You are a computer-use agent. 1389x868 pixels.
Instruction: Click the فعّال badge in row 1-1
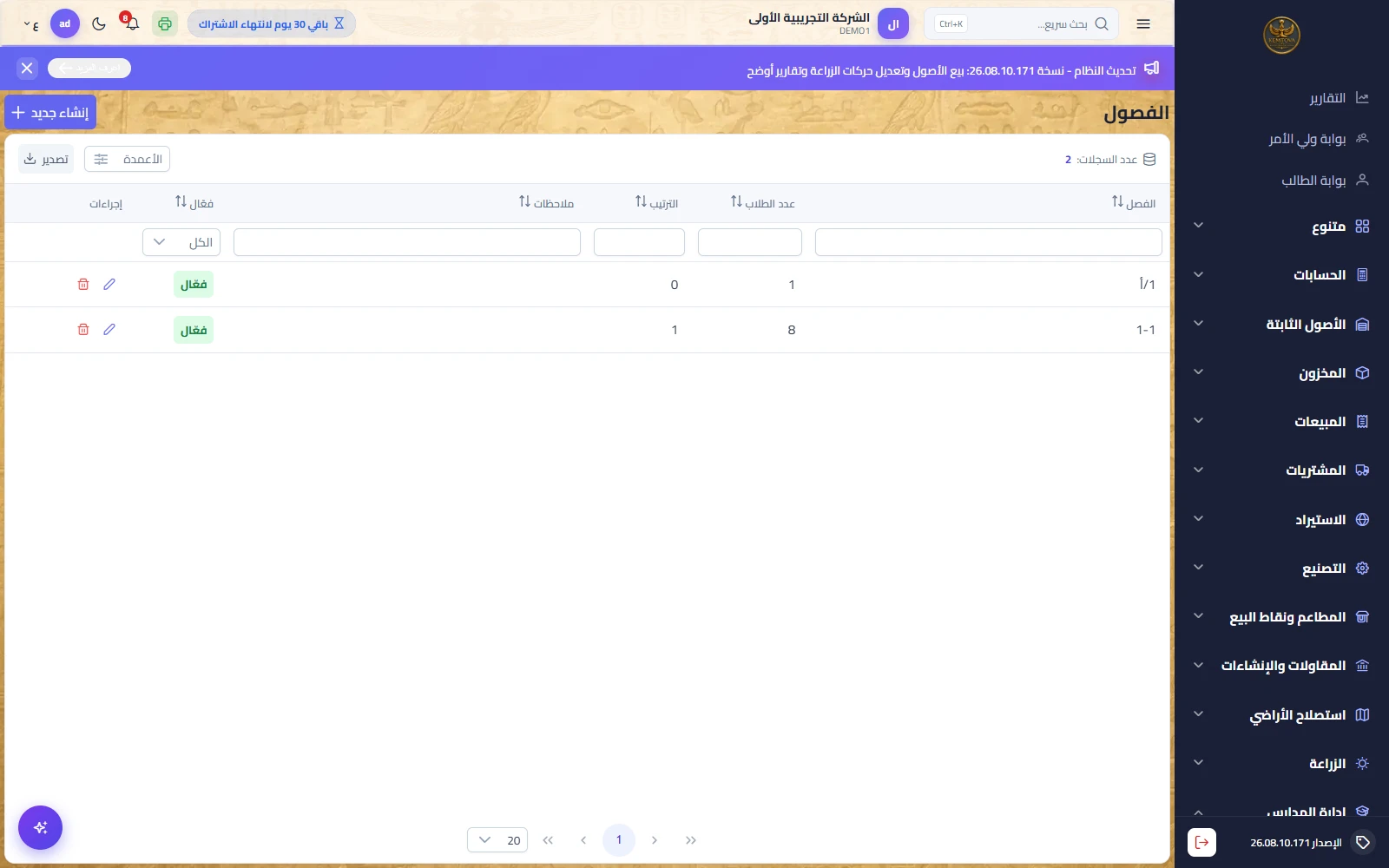coord(194,330)
